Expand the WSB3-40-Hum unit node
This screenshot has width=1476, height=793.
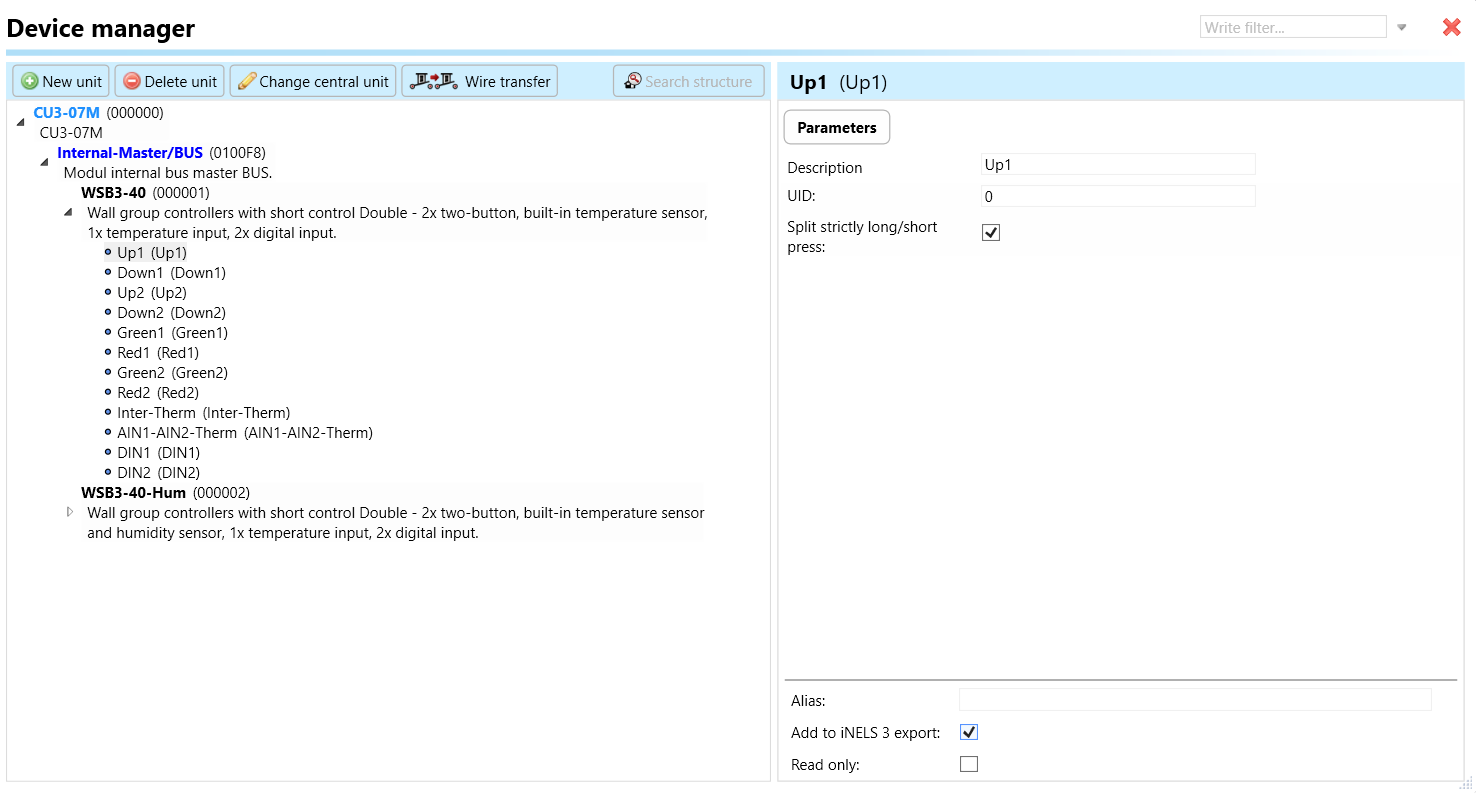click(69, 512)
